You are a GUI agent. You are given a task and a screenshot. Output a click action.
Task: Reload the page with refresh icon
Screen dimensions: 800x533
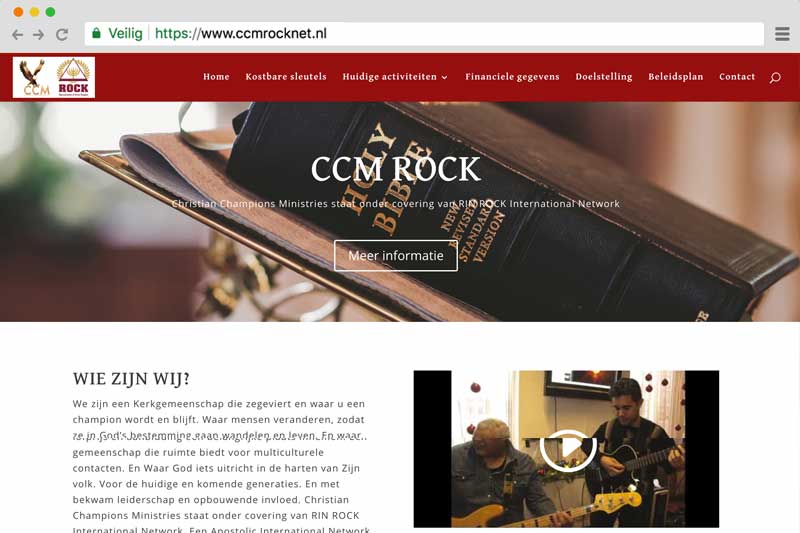(62, 35)
